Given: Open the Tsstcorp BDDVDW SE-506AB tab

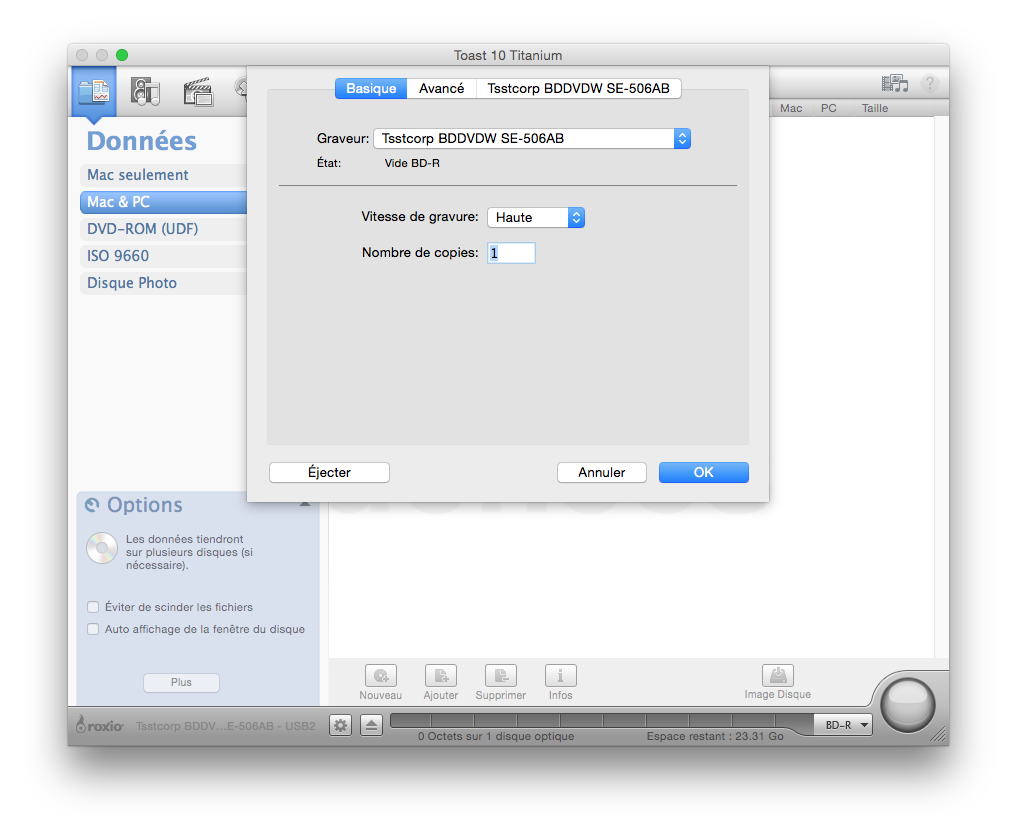Looking at the screenshot, I should pos(578,89).
